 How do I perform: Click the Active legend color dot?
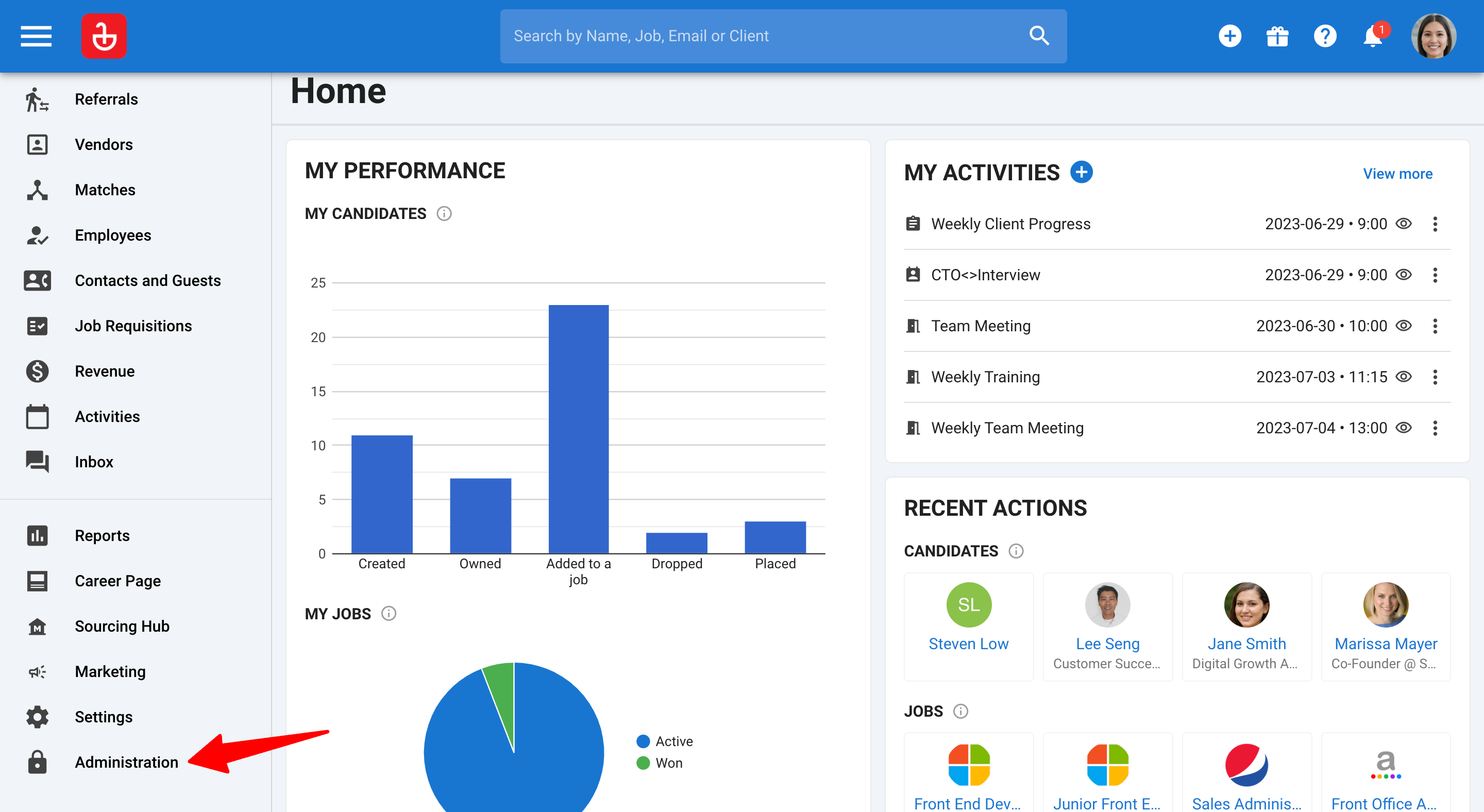click(643, 741)
